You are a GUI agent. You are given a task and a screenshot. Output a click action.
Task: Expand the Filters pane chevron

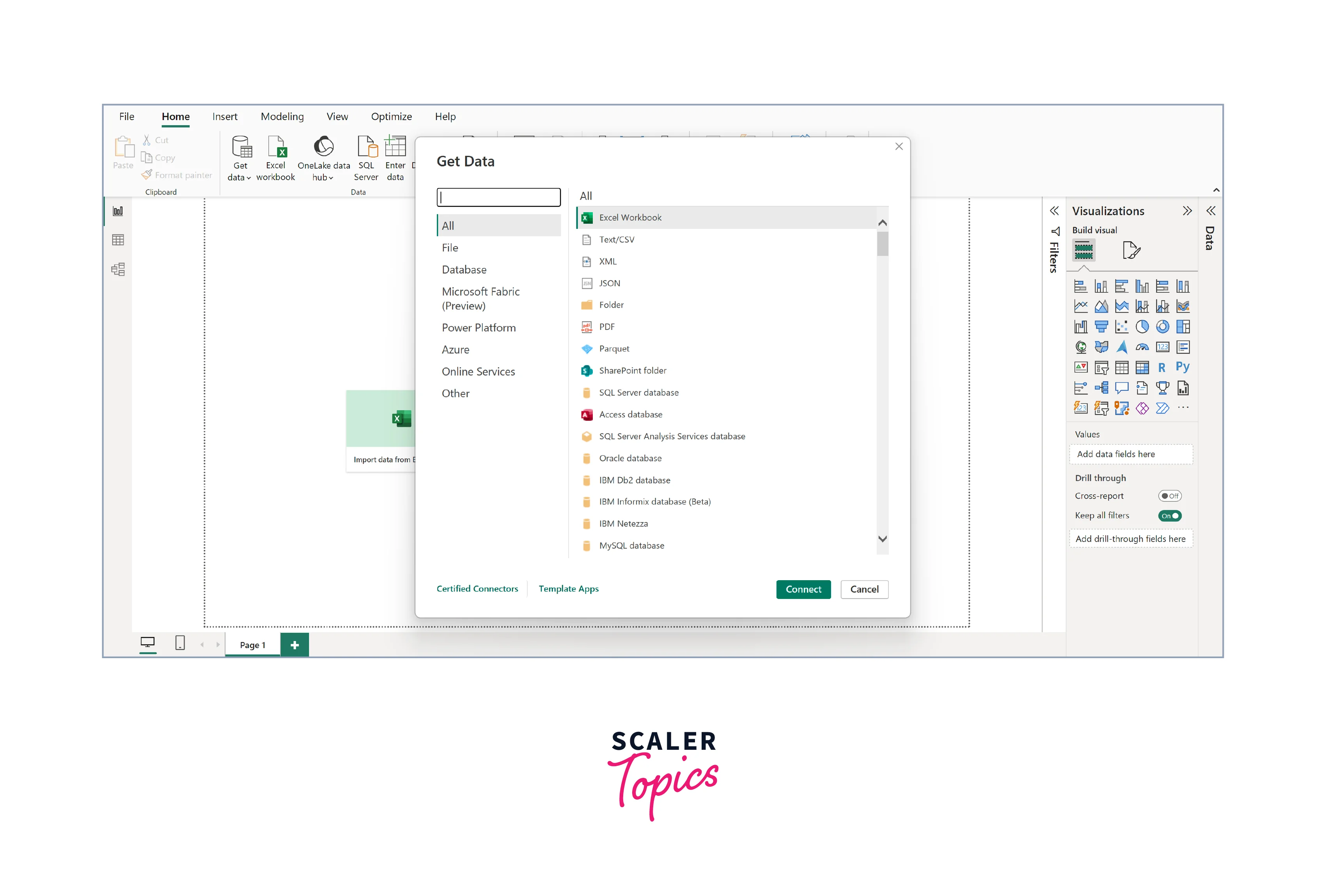1055,212
